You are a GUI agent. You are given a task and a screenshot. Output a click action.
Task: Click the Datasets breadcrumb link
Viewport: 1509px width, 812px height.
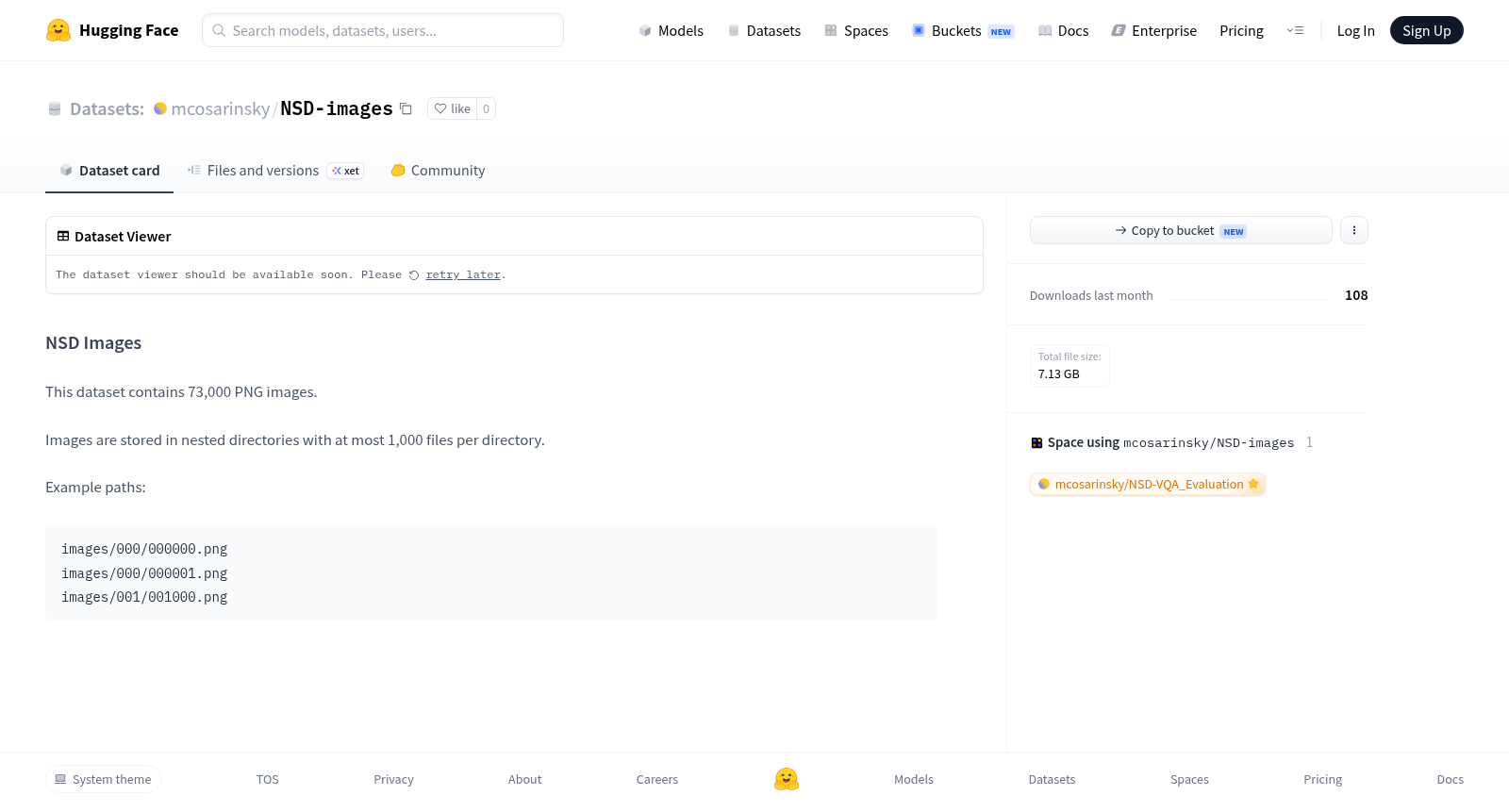coord(107,108)
